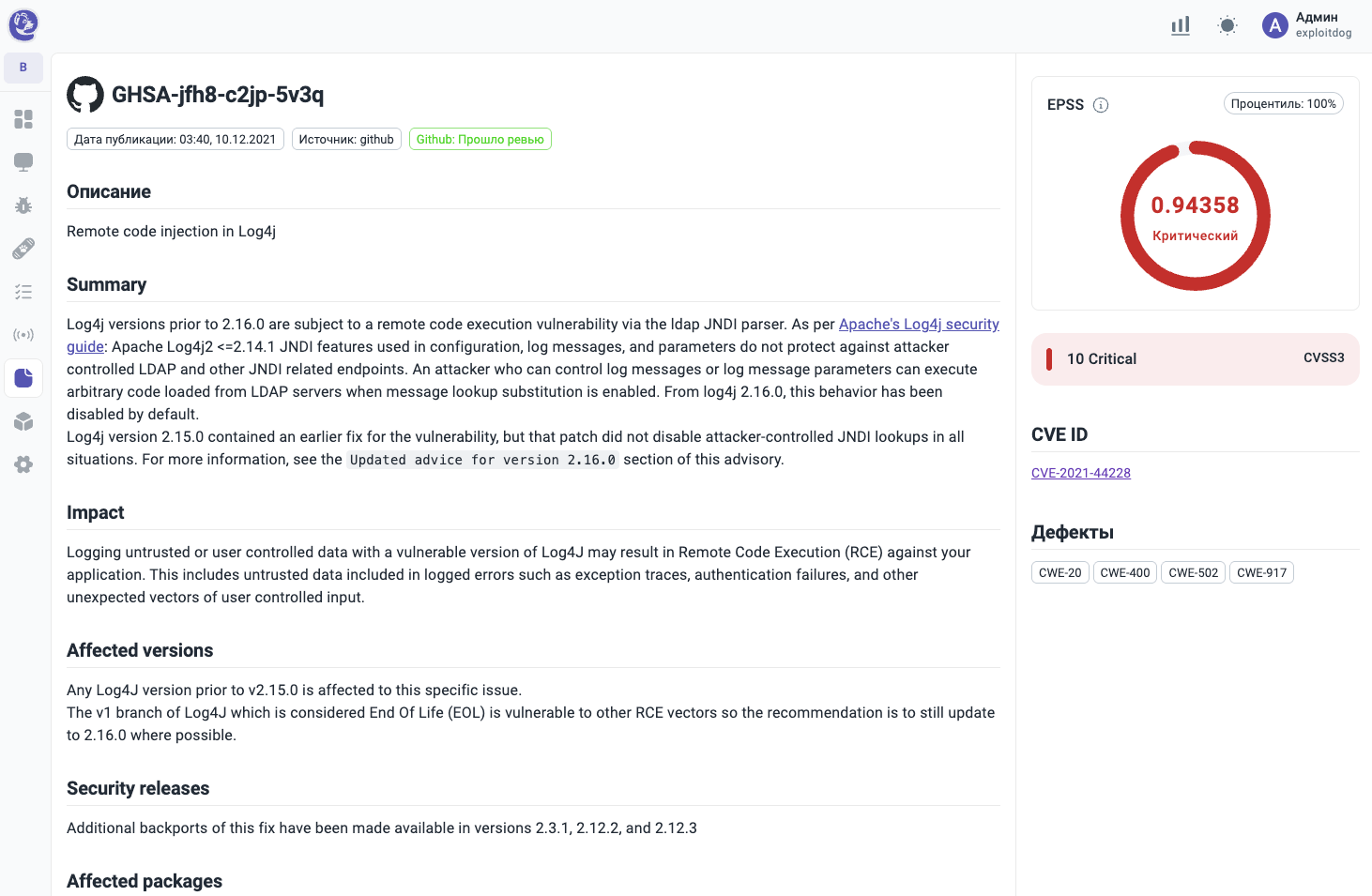The width and height of the screenshot is (1372, 896).
Task: Click the bar chart statistics icon
Action: tap(1181, 26)
